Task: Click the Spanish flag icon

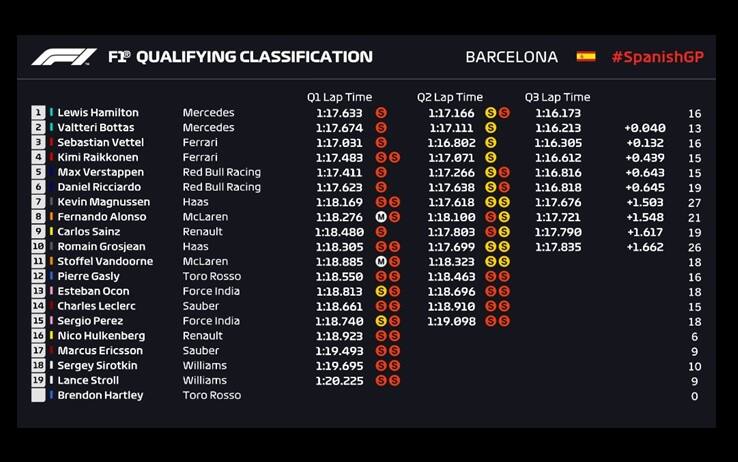Action: click(586, 57)
